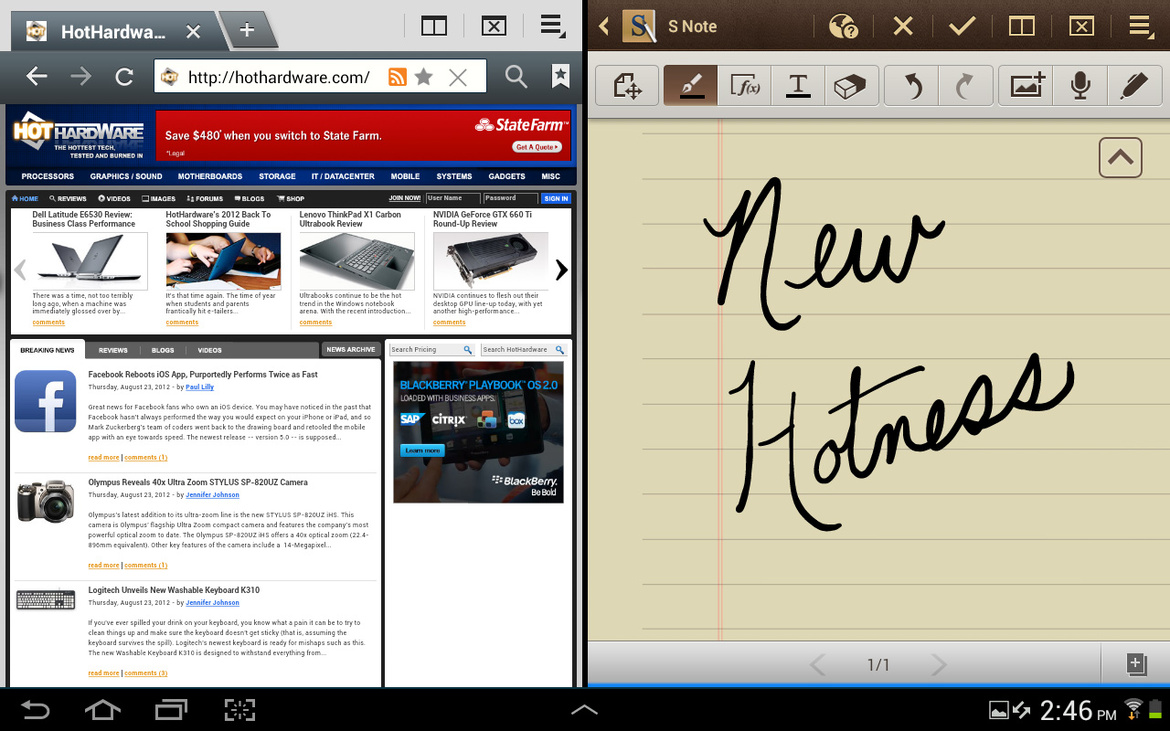
Task: Show next featured articles carousel arrow
Action: 561,269
